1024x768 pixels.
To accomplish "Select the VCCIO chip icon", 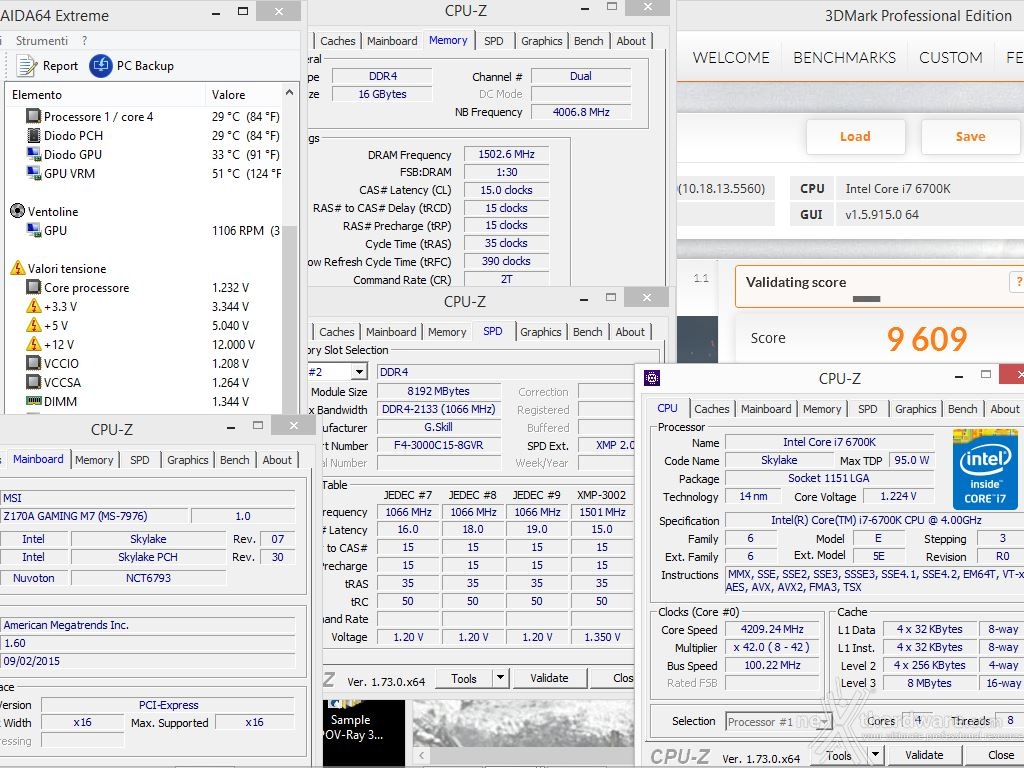I will coord(33,362).
